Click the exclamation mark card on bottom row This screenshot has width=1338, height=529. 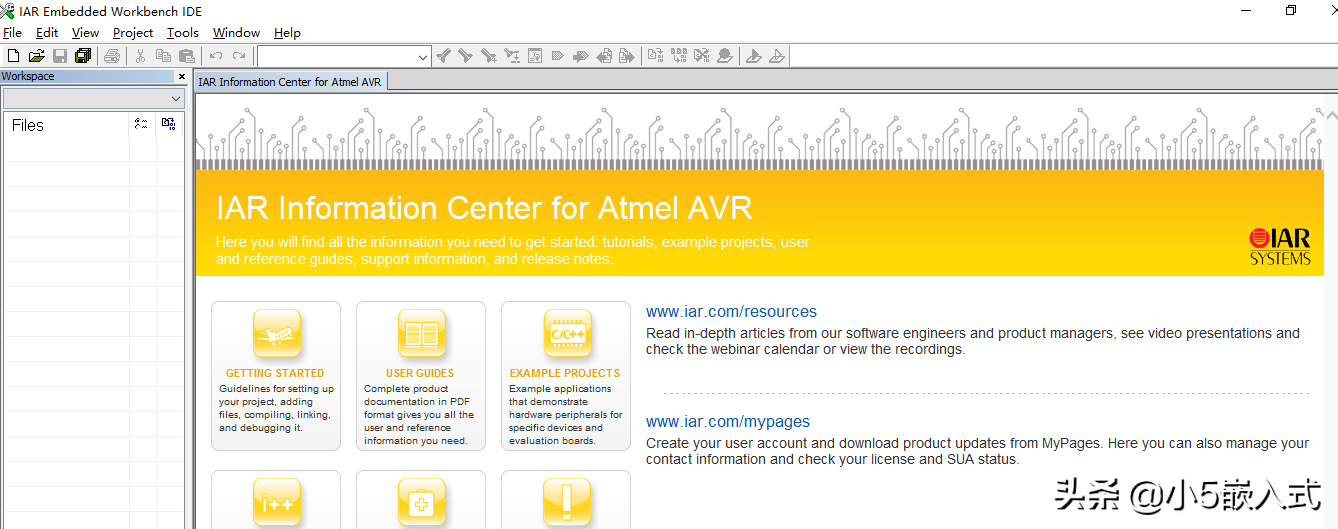pyautogui.click(x=566, y=500)
